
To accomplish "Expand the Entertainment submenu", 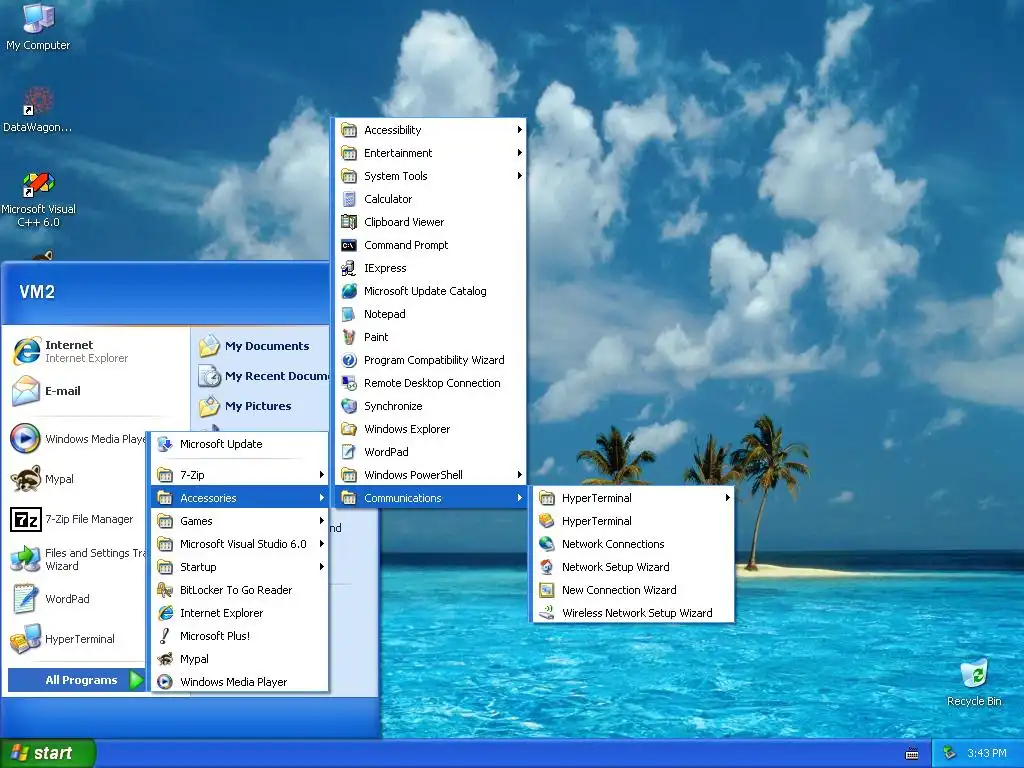I will pyautogui.click(x=430, y=153).
